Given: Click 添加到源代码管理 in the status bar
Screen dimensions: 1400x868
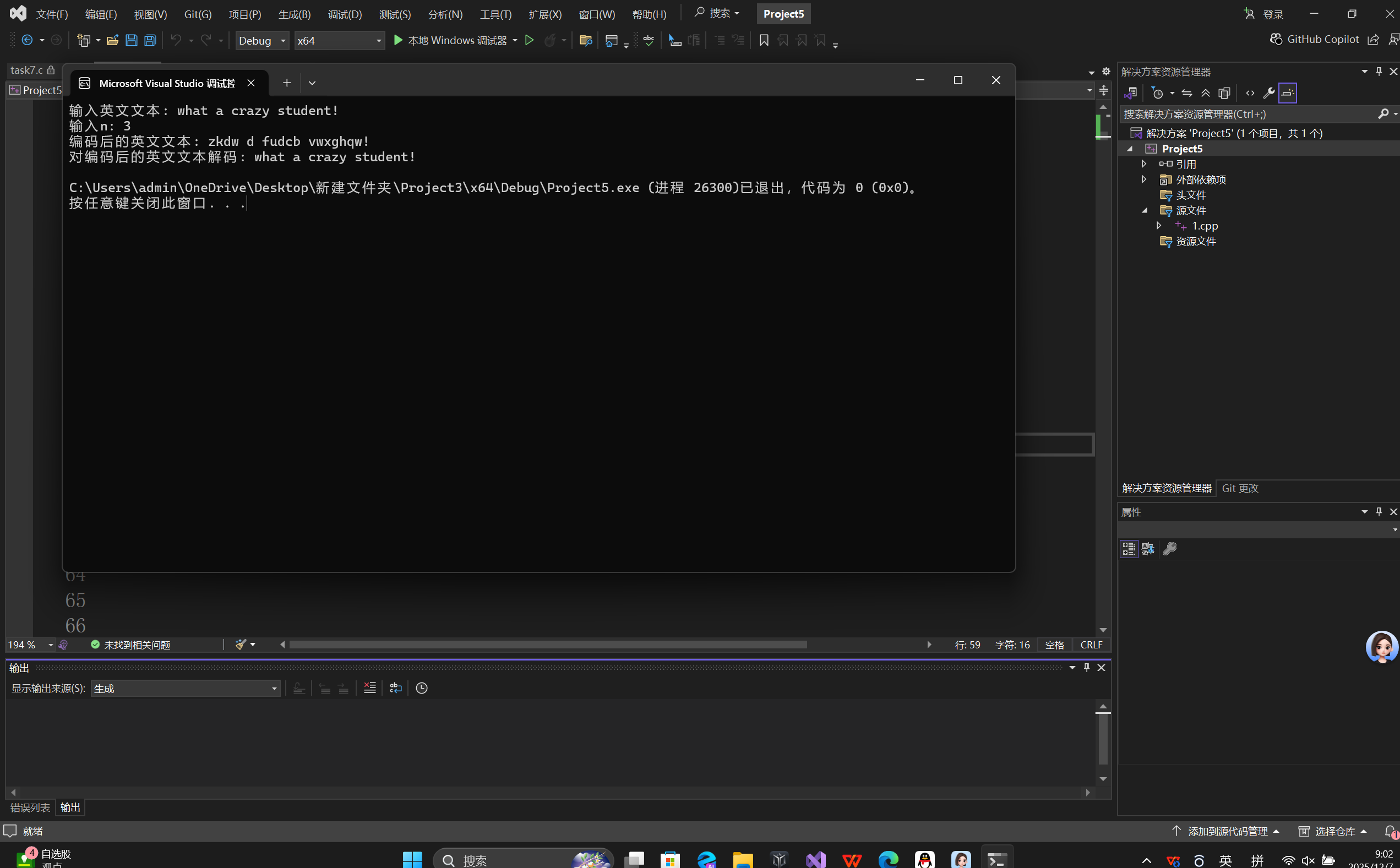Looking at the screenshot, I should tap(1227, 831).
